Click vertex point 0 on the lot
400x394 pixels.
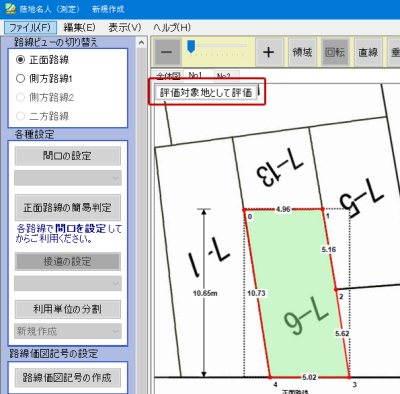click(x=244, y=210)
